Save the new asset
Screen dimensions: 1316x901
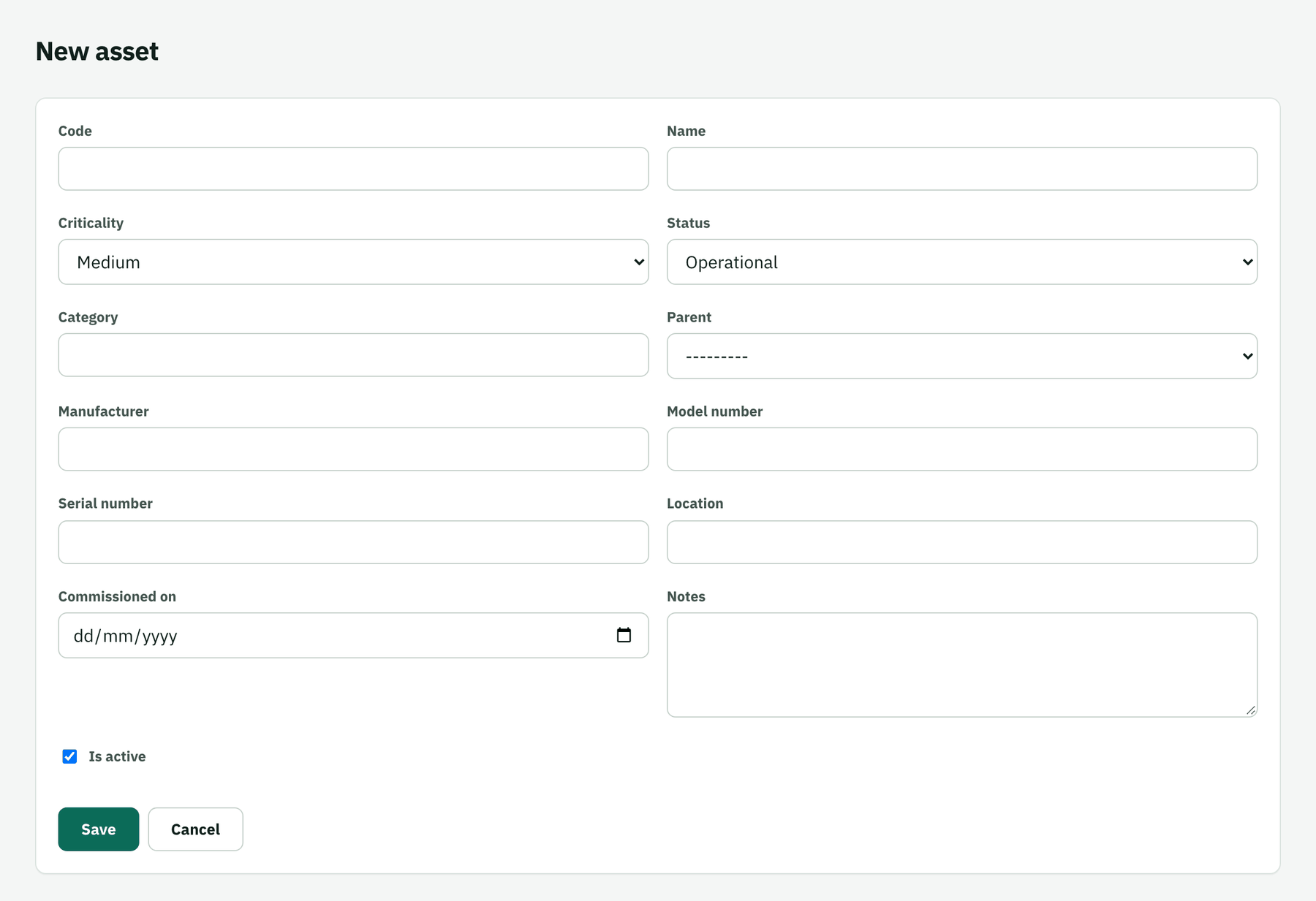(x=99, y=829)
